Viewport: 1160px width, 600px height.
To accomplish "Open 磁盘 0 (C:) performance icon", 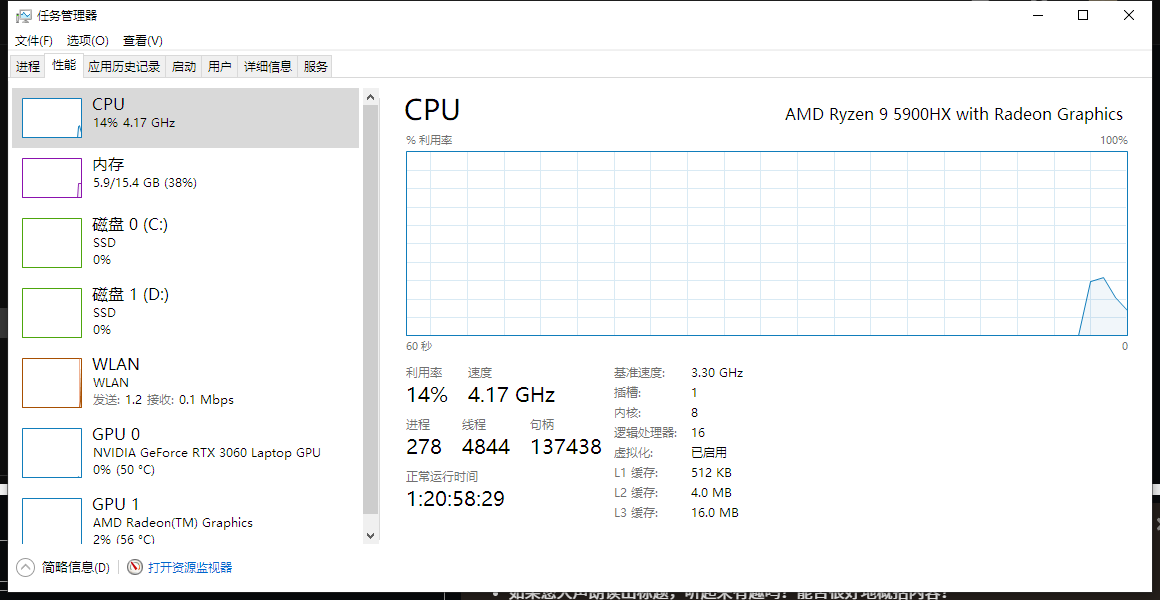I will pyautogui.click(x=52, y=243).
